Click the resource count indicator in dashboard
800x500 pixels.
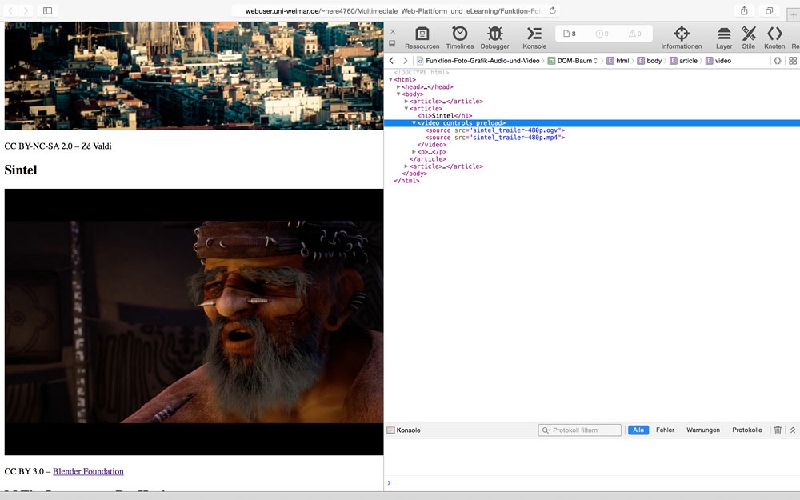pos(569,34)
